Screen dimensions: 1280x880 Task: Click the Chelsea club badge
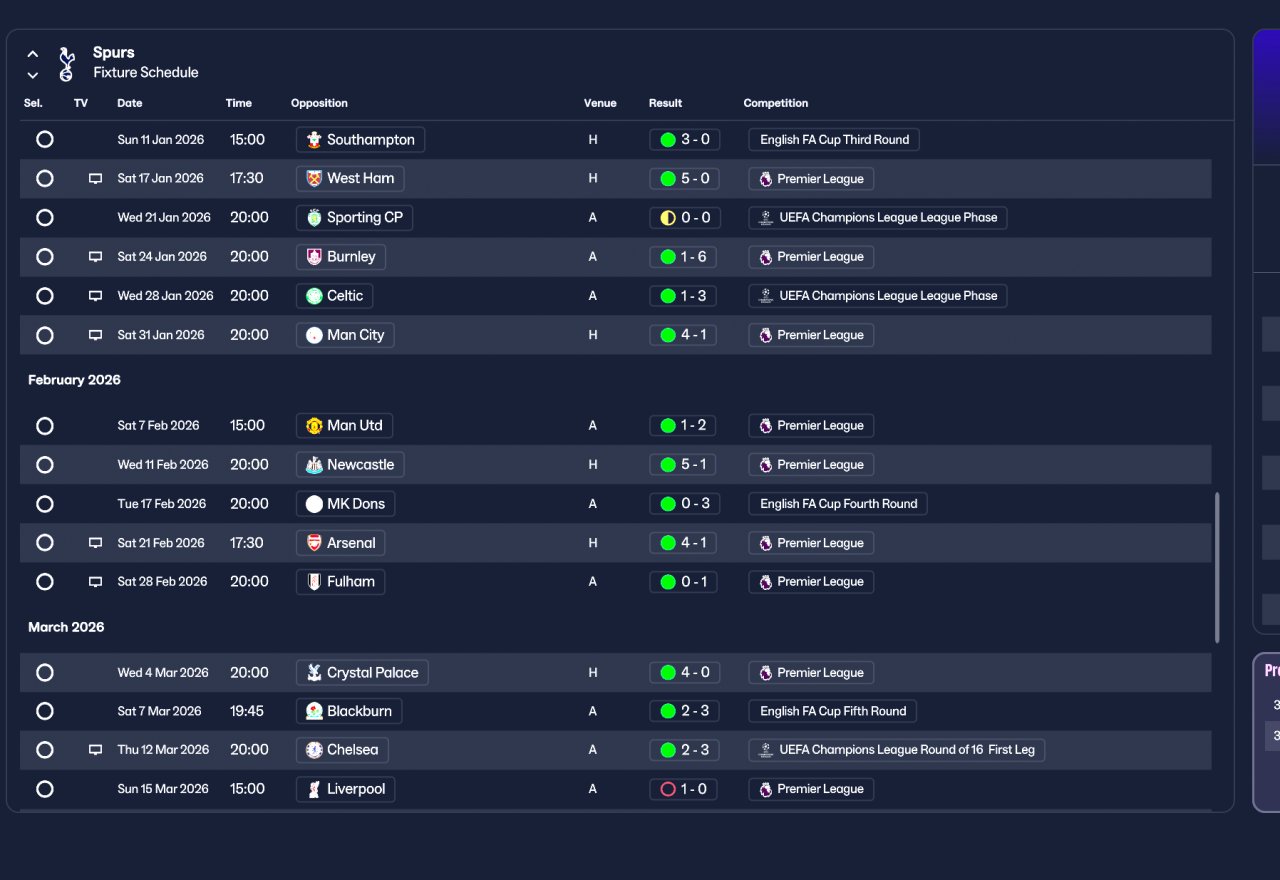click(314, 750)
